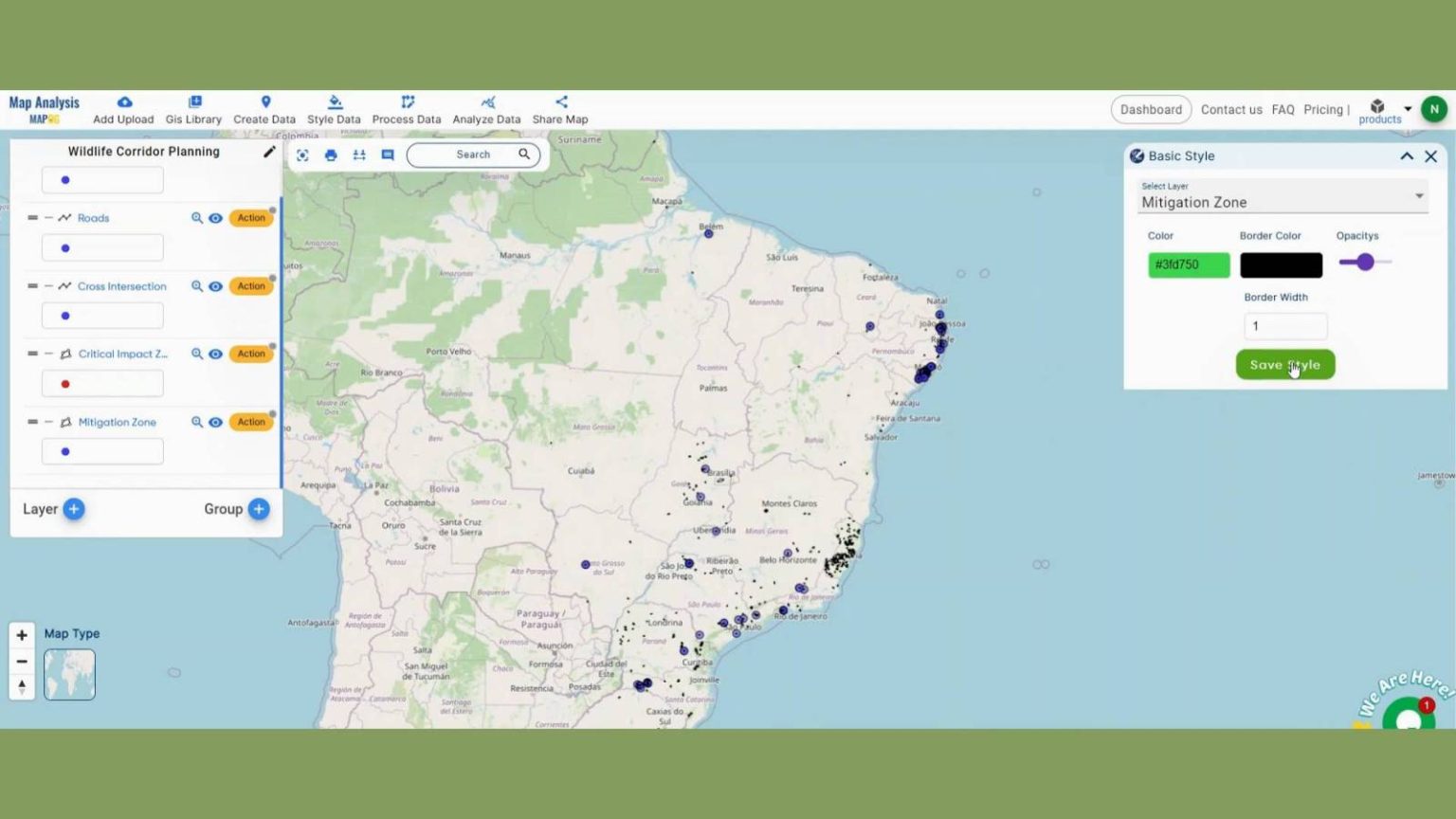Viewport: 1456px width, 819px height.
Task: Zoom to the Mitigation Zone layer
Action: pyautogui.click(x=197, y=422)
